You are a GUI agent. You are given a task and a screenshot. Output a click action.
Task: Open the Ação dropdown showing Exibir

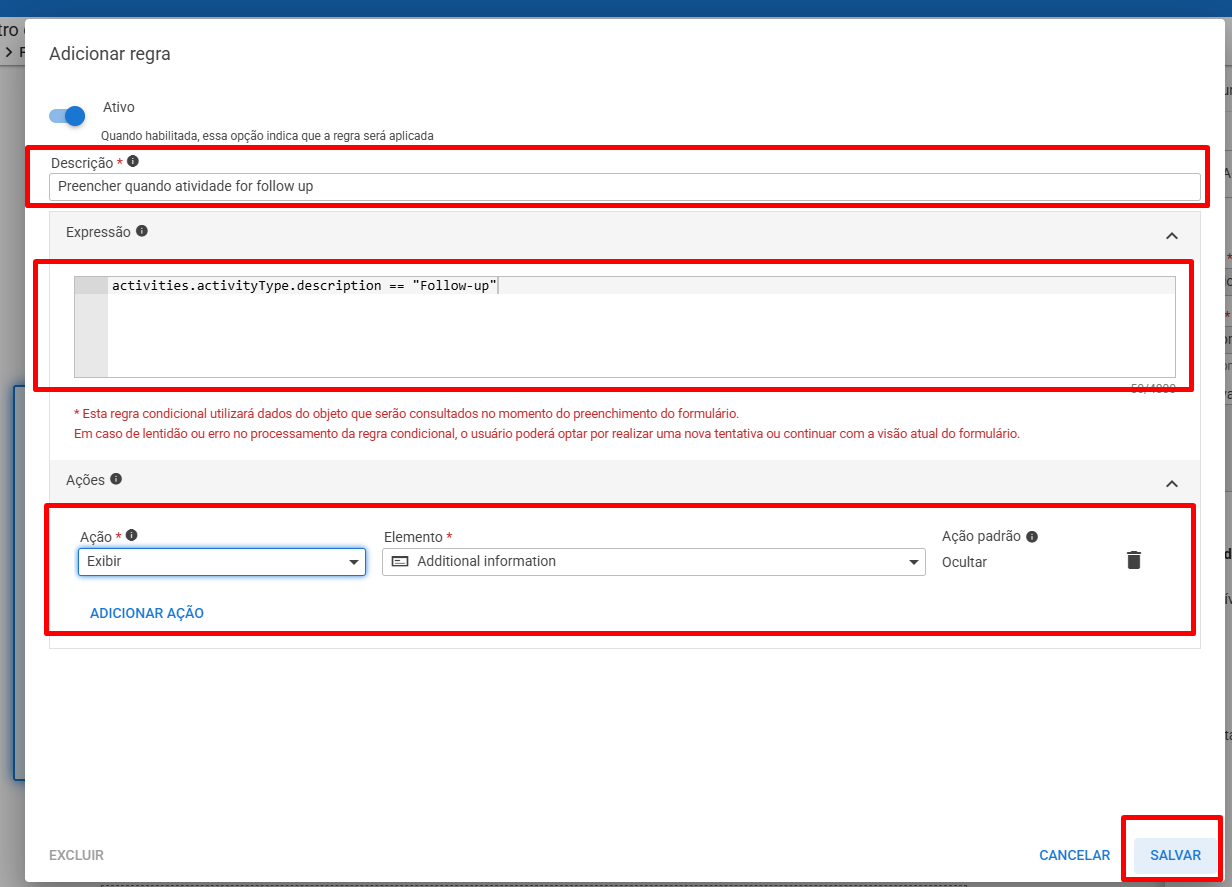[222, 562]
